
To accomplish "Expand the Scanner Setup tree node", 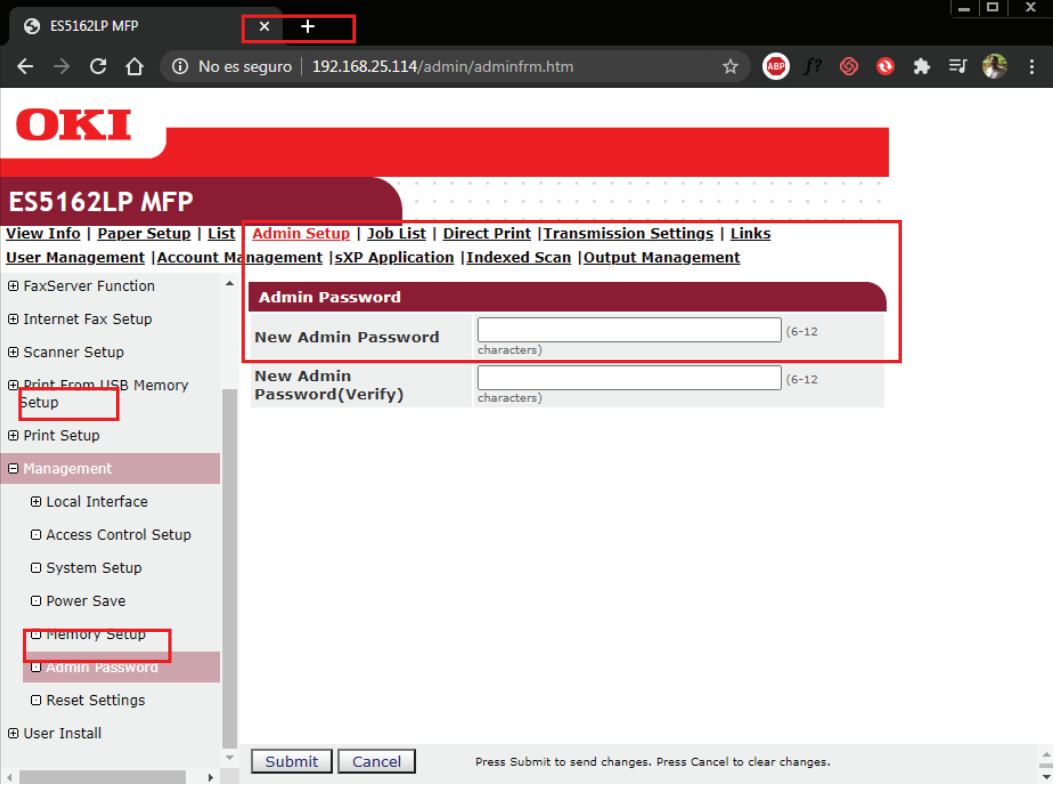I will [14, 352].
